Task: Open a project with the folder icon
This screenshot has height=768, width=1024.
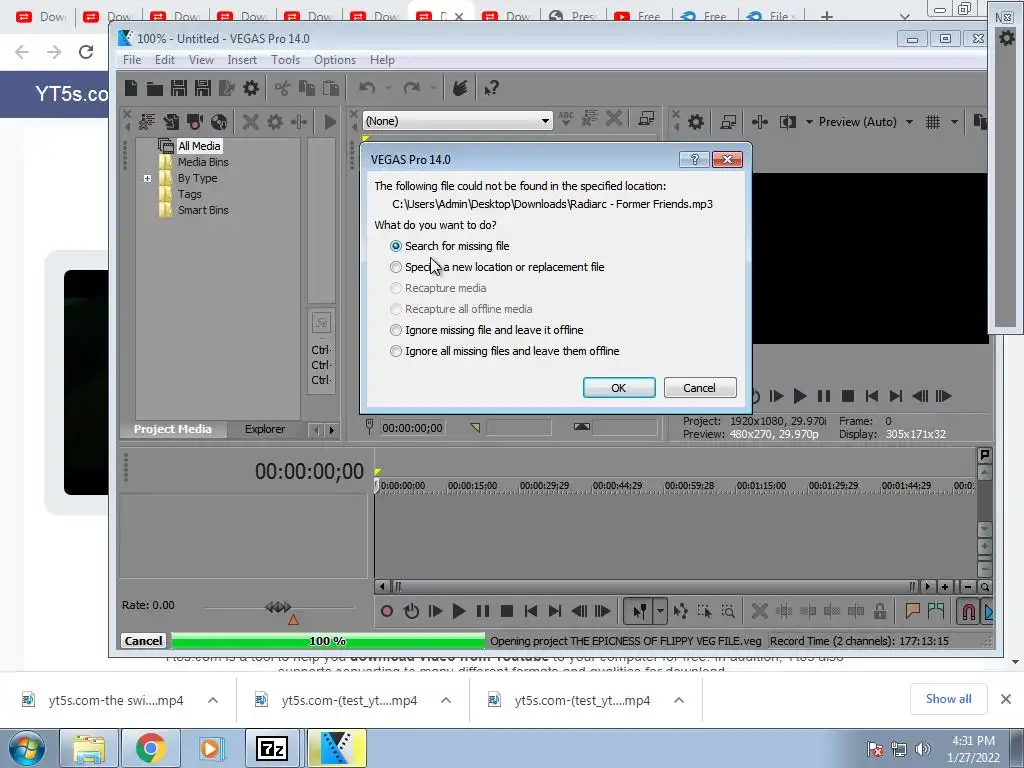Action: click(155, 88)
